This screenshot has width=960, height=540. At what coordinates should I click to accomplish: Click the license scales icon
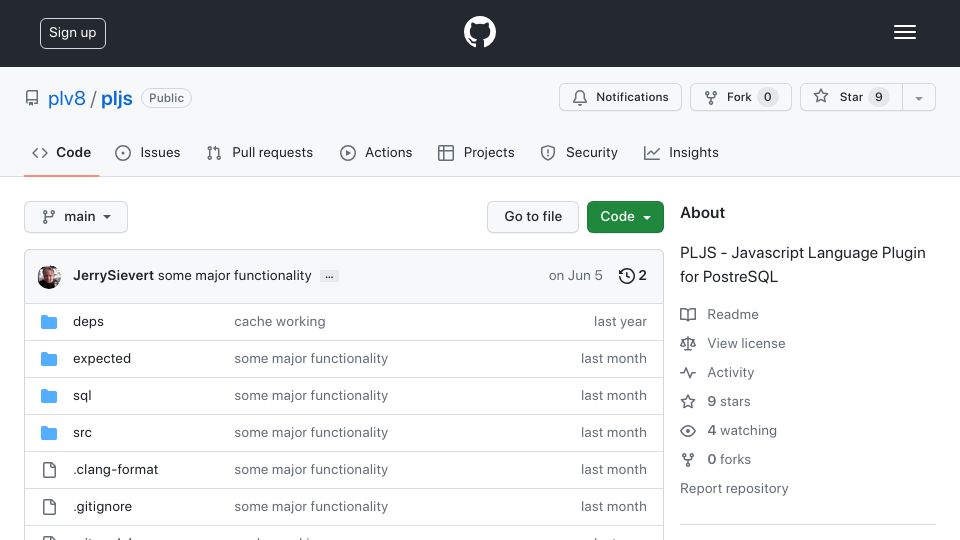click(688, 343)
